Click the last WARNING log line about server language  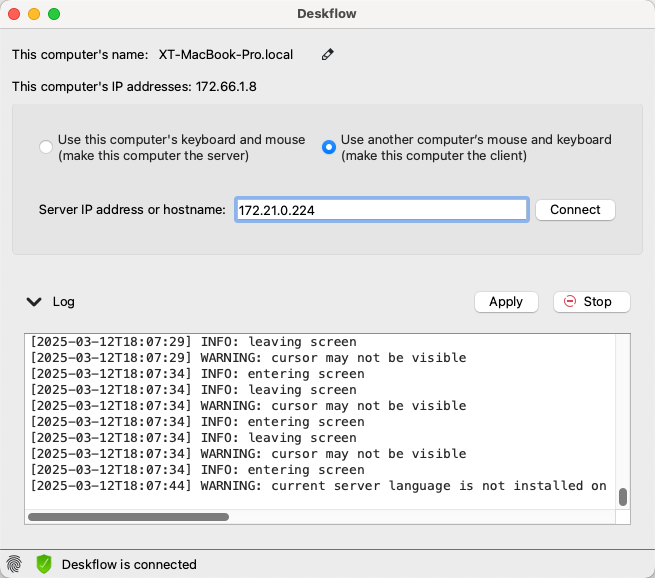tap(319, 486)
